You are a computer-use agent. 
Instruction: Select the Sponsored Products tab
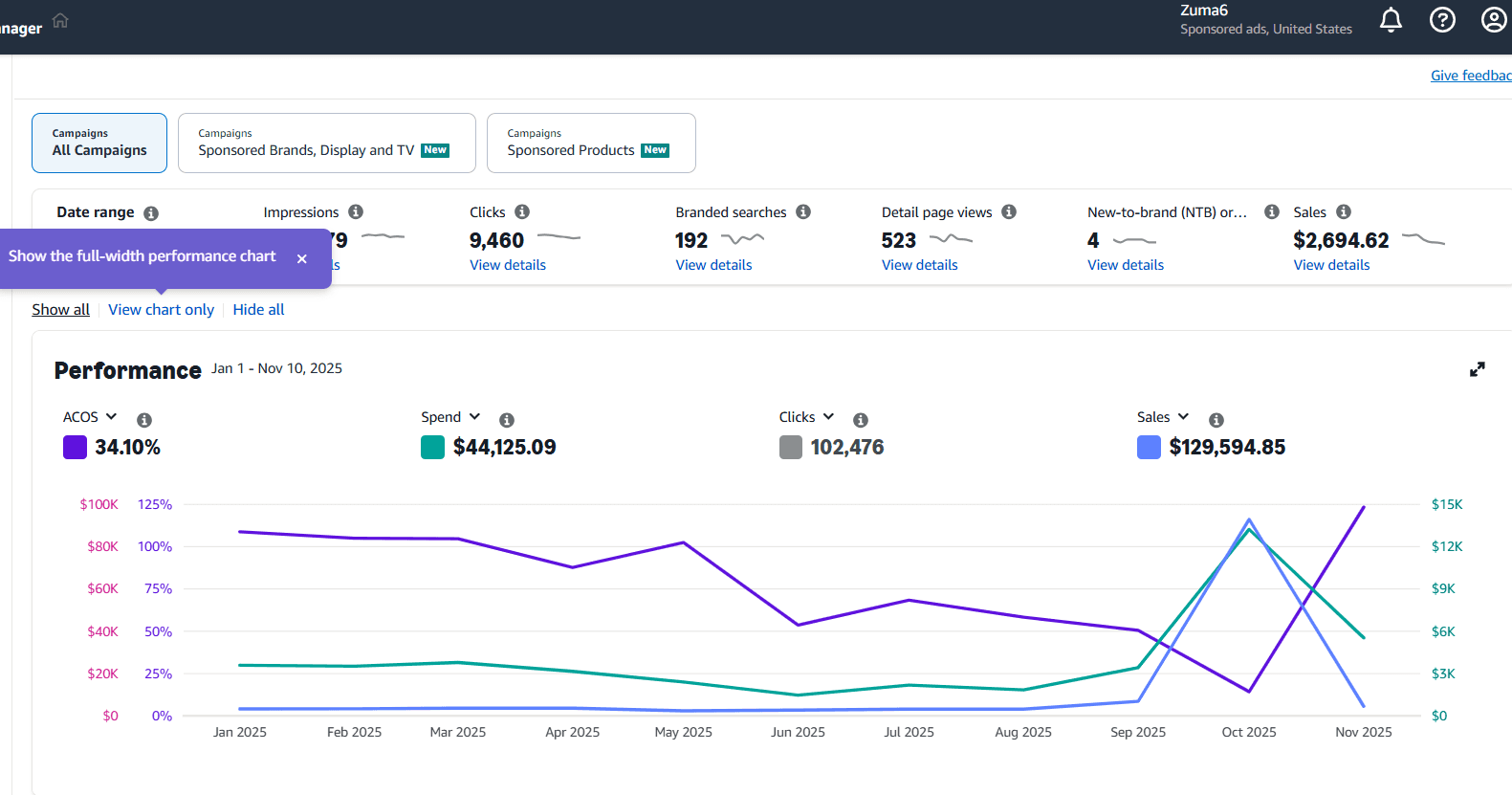click(591, 143)
